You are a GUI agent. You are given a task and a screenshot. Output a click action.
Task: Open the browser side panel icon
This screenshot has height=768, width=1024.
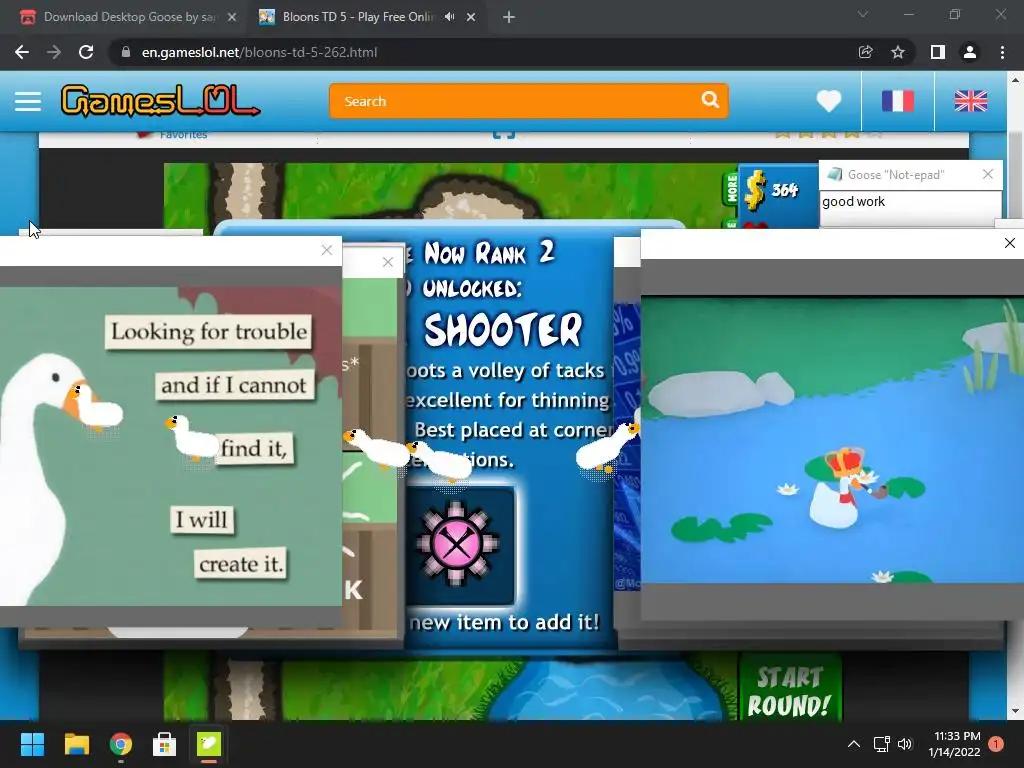937,52
